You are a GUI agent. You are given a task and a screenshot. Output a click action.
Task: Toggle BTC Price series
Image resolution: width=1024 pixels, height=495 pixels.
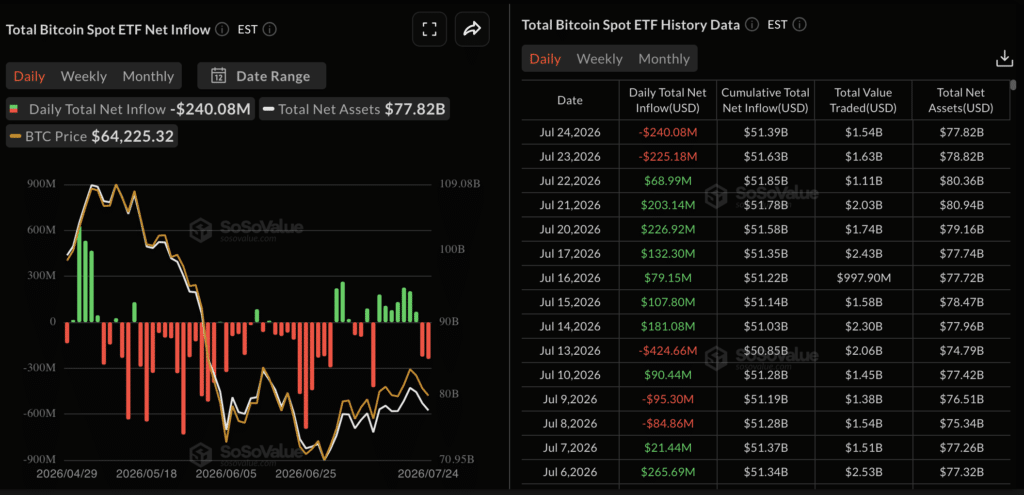point(92,136)
